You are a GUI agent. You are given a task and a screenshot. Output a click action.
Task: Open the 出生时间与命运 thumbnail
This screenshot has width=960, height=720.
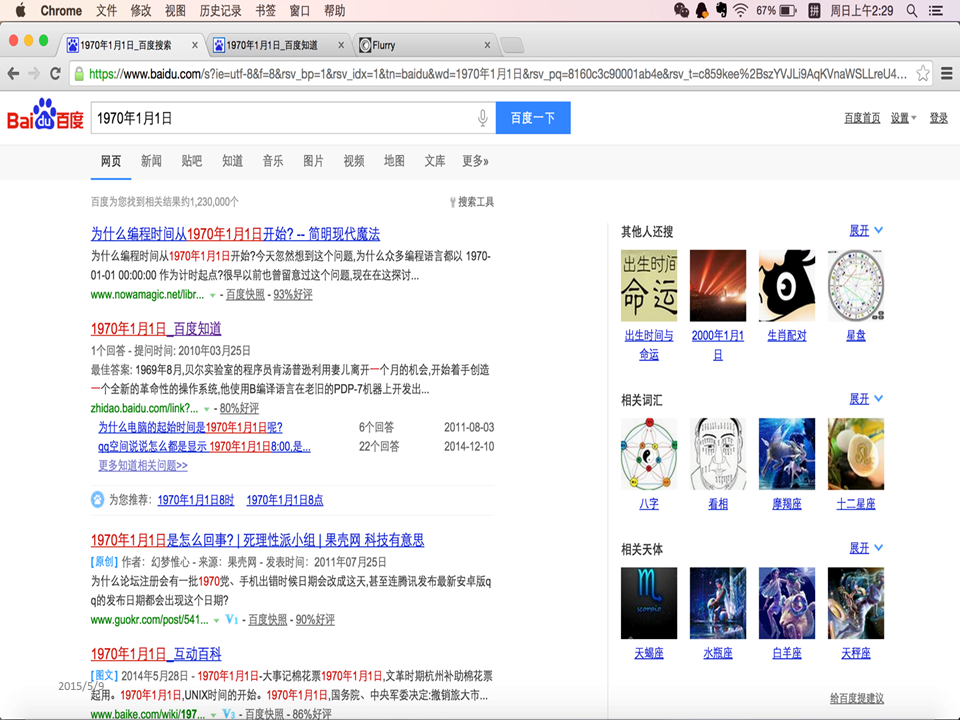tap(649, 285)
